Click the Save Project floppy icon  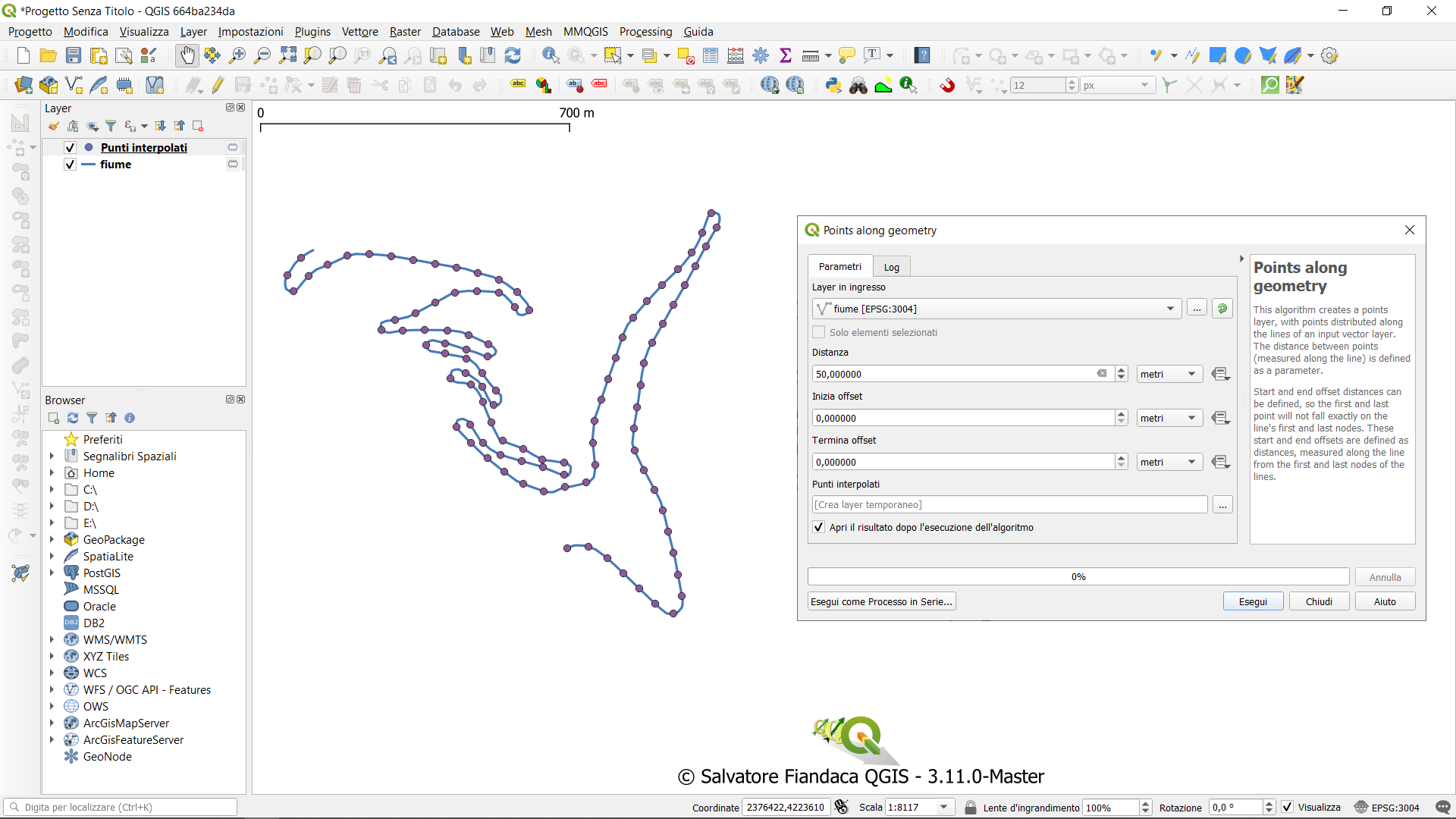click(74, 55)
